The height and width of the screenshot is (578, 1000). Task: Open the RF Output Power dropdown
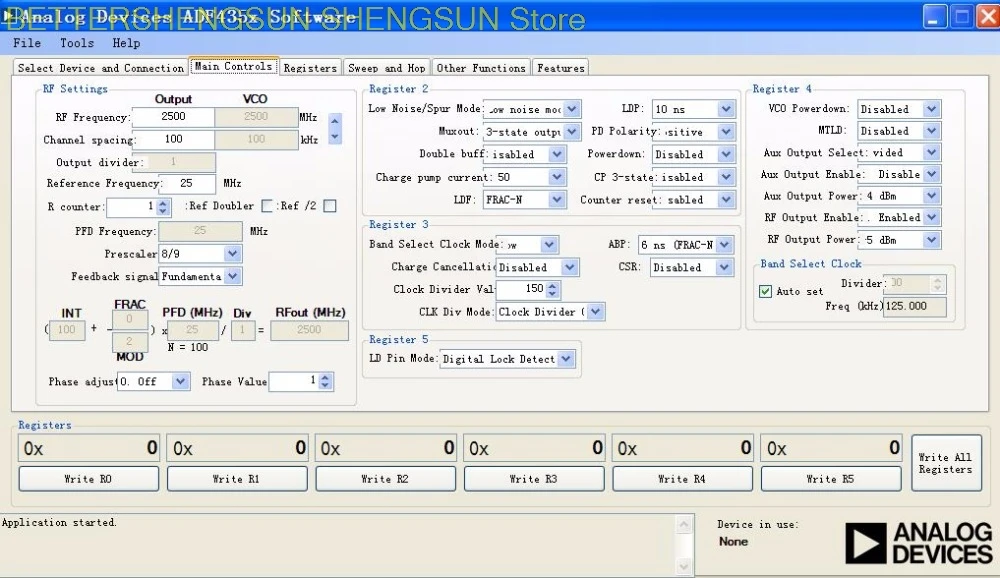[x=931, y=240]
